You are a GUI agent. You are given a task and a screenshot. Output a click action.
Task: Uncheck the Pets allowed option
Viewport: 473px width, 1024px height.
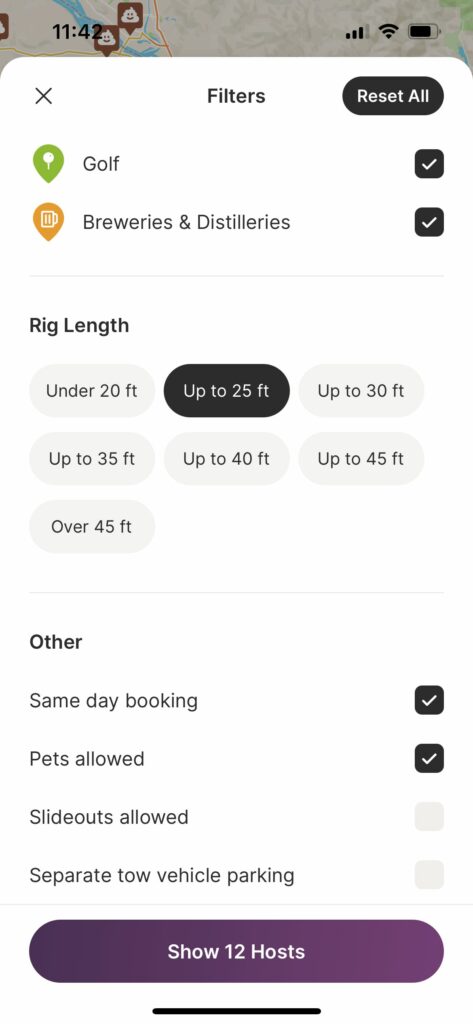(429, 759)
